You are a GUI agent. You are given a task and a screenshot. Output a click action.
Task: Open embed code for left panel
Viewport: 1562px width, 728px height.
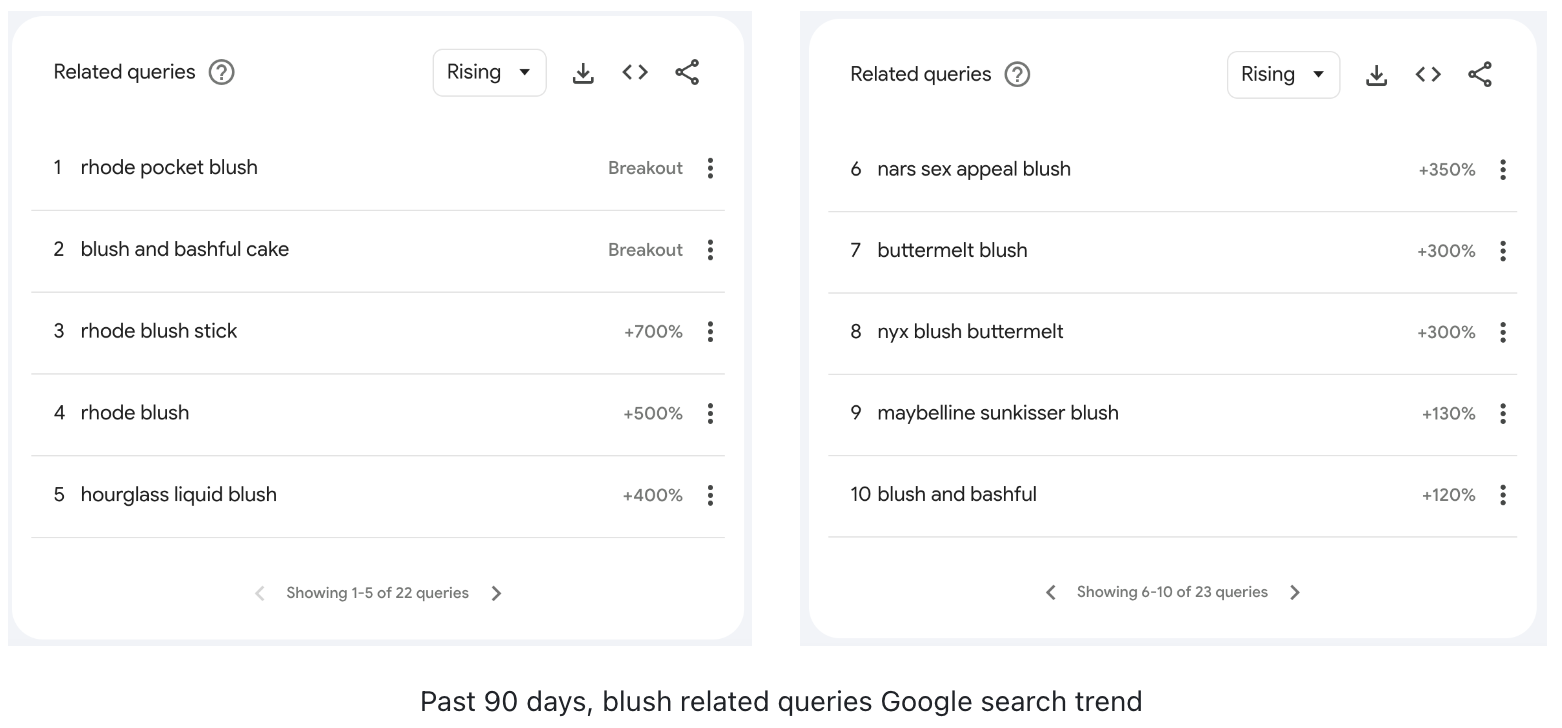click(x=635, y=72)
